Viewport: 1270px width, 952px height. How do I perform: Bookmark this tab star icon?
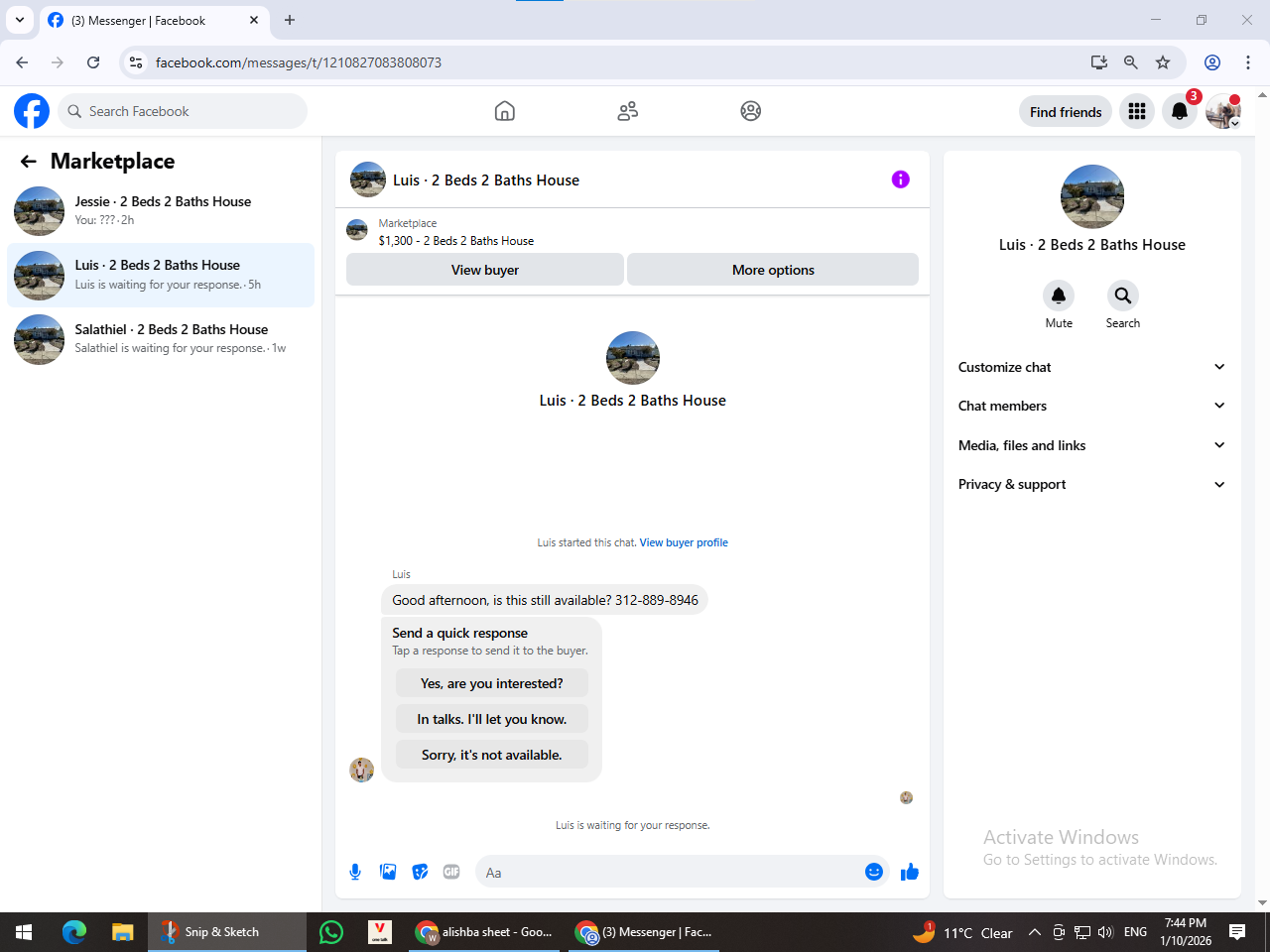1163,62
